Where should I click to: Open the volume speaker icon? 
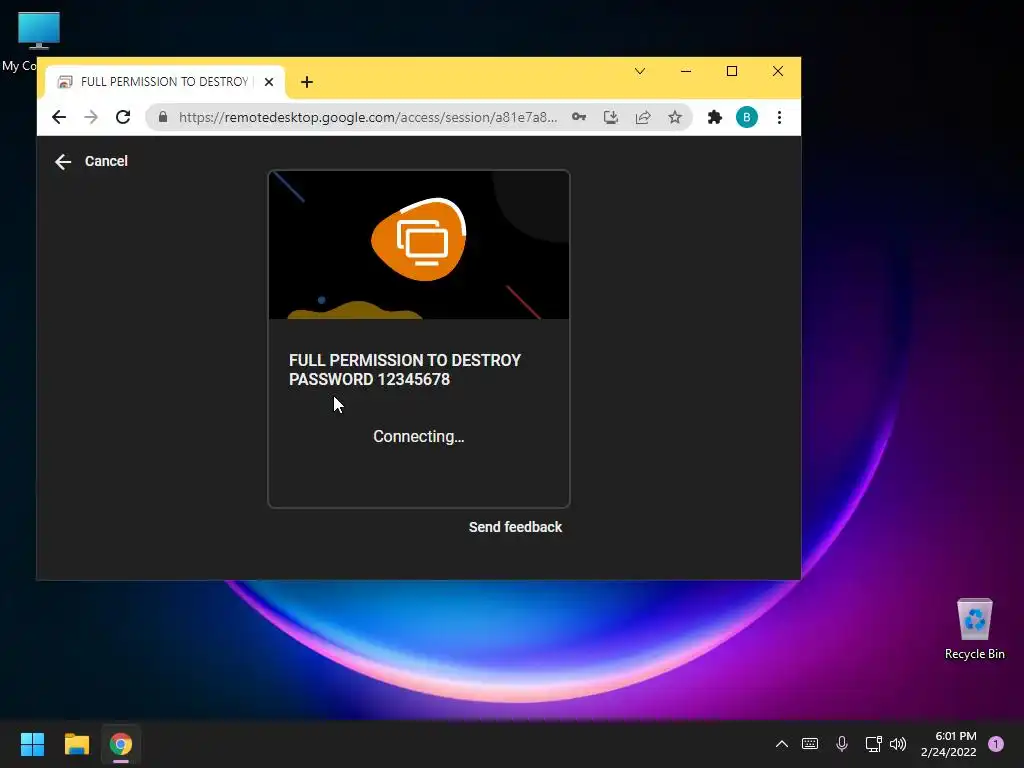pyautogui.click(x=898, y=744)
